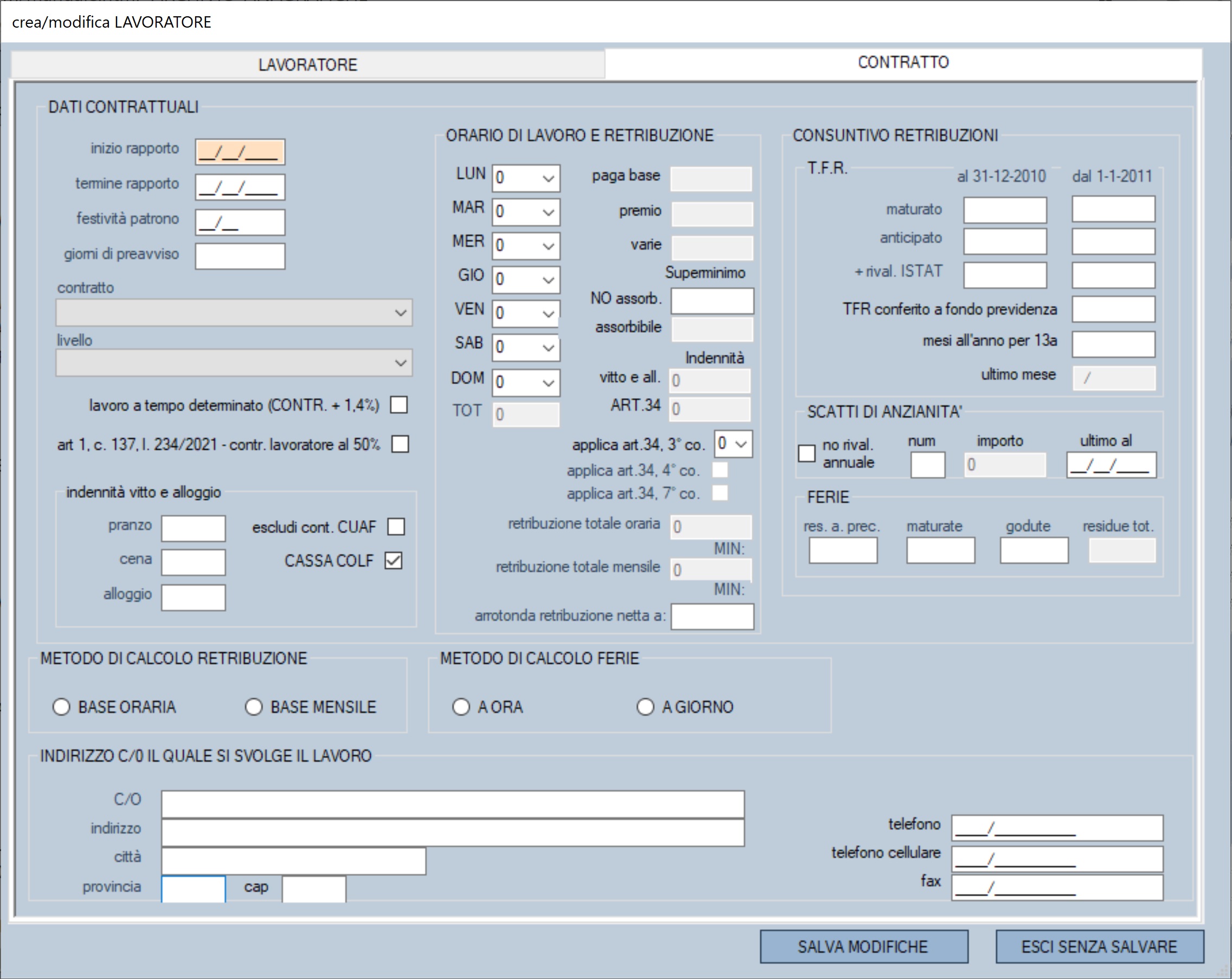Switch to the LAVORATORE tab

click(307, 64)
